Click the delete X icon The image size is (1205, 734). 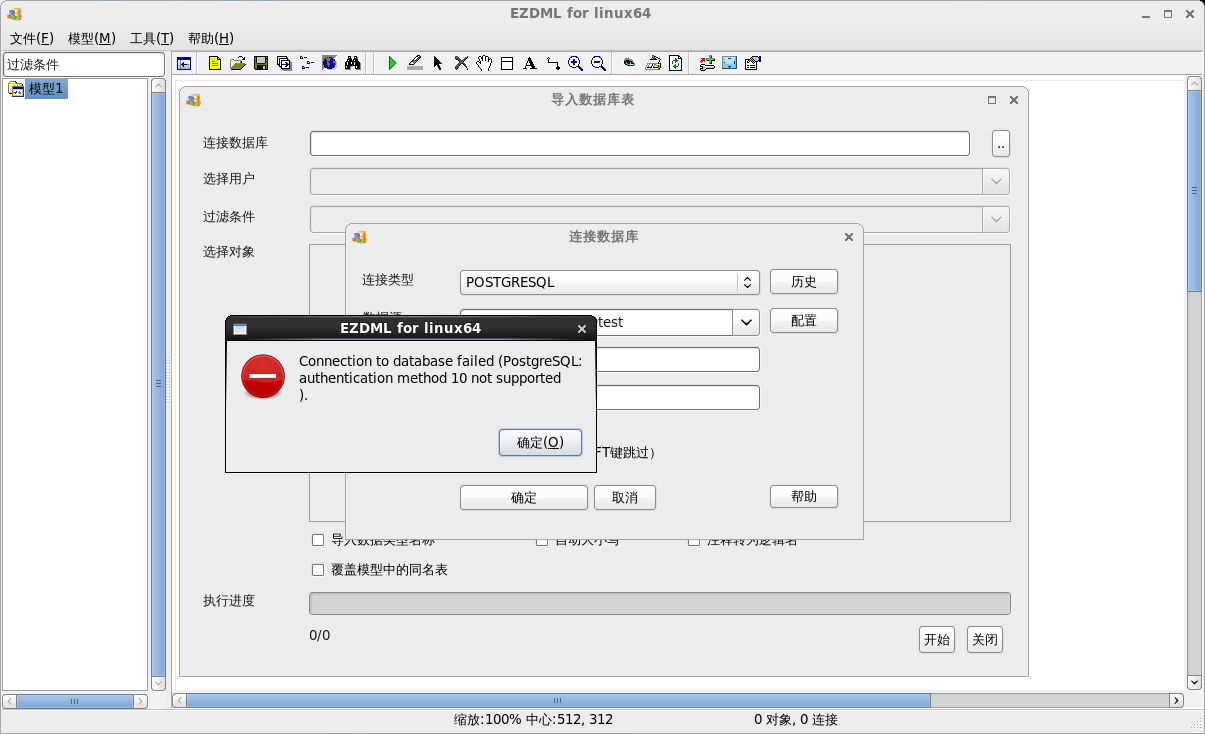click(x=461, y=63)
